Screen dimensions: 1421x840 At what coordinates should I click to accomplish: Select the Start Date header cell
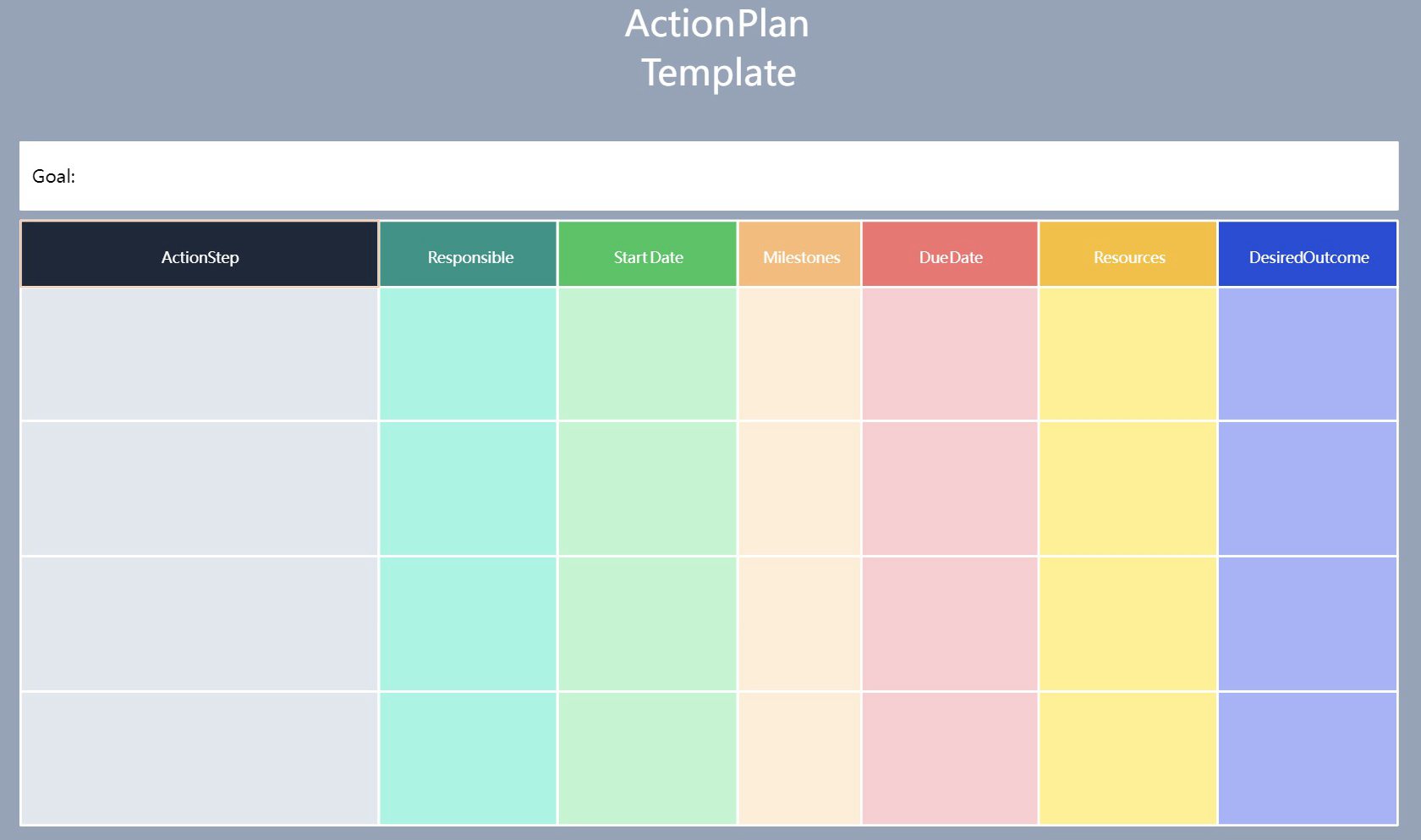click(x=647, y=255)
